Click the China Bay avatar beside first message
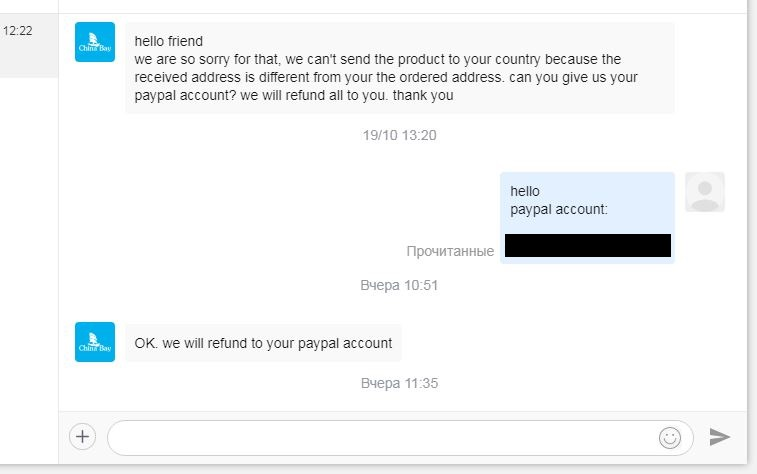 coord(95,42)
